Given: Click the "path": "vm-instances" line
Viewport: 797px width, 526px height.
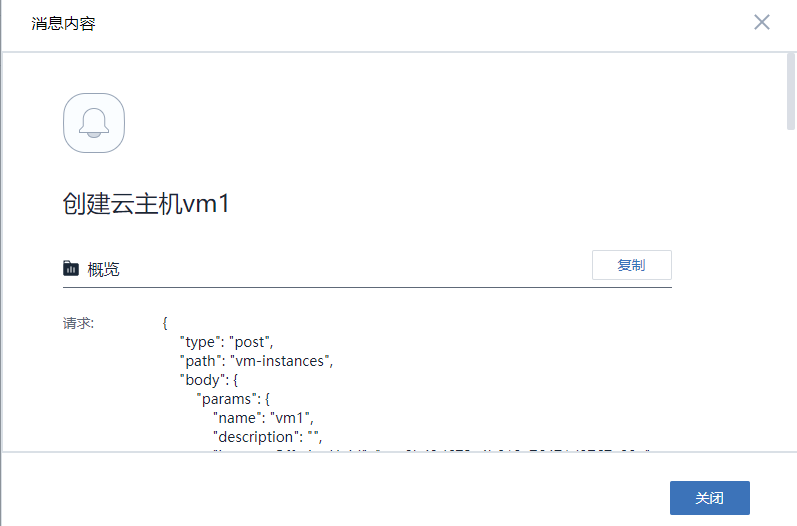Looking at the screenshot, I should click(x=255, y=361).
